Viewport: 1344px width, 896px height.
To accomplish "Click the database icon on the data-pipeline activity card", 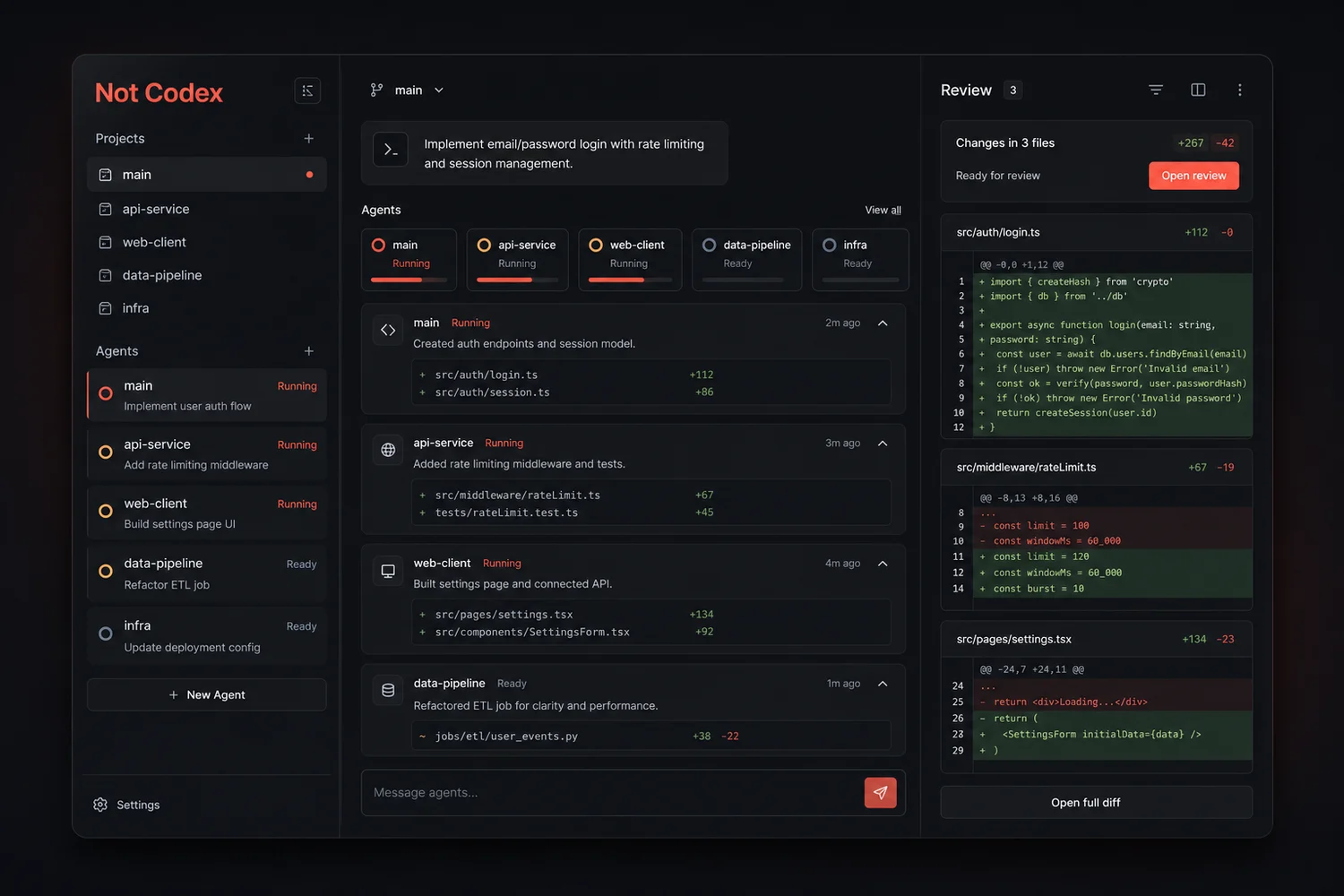I will tap(388, 690).
